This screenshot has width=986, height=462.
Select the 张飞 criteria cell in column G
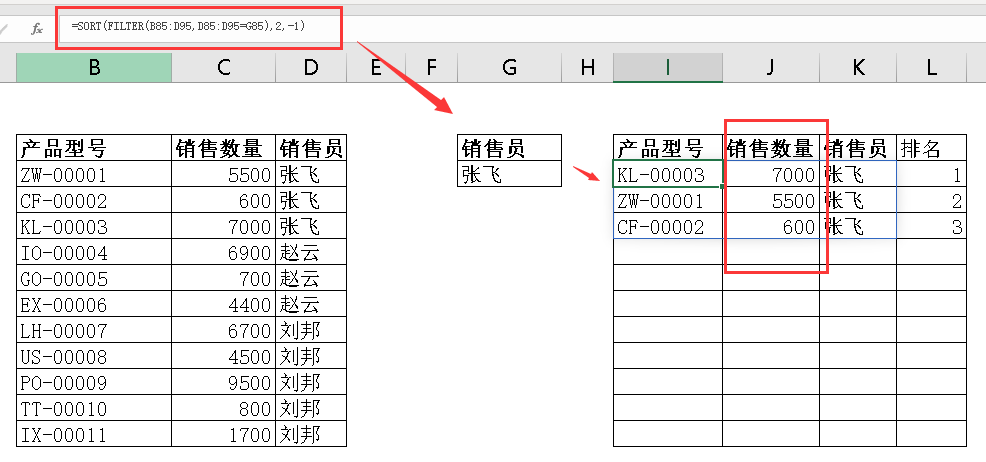509,174
